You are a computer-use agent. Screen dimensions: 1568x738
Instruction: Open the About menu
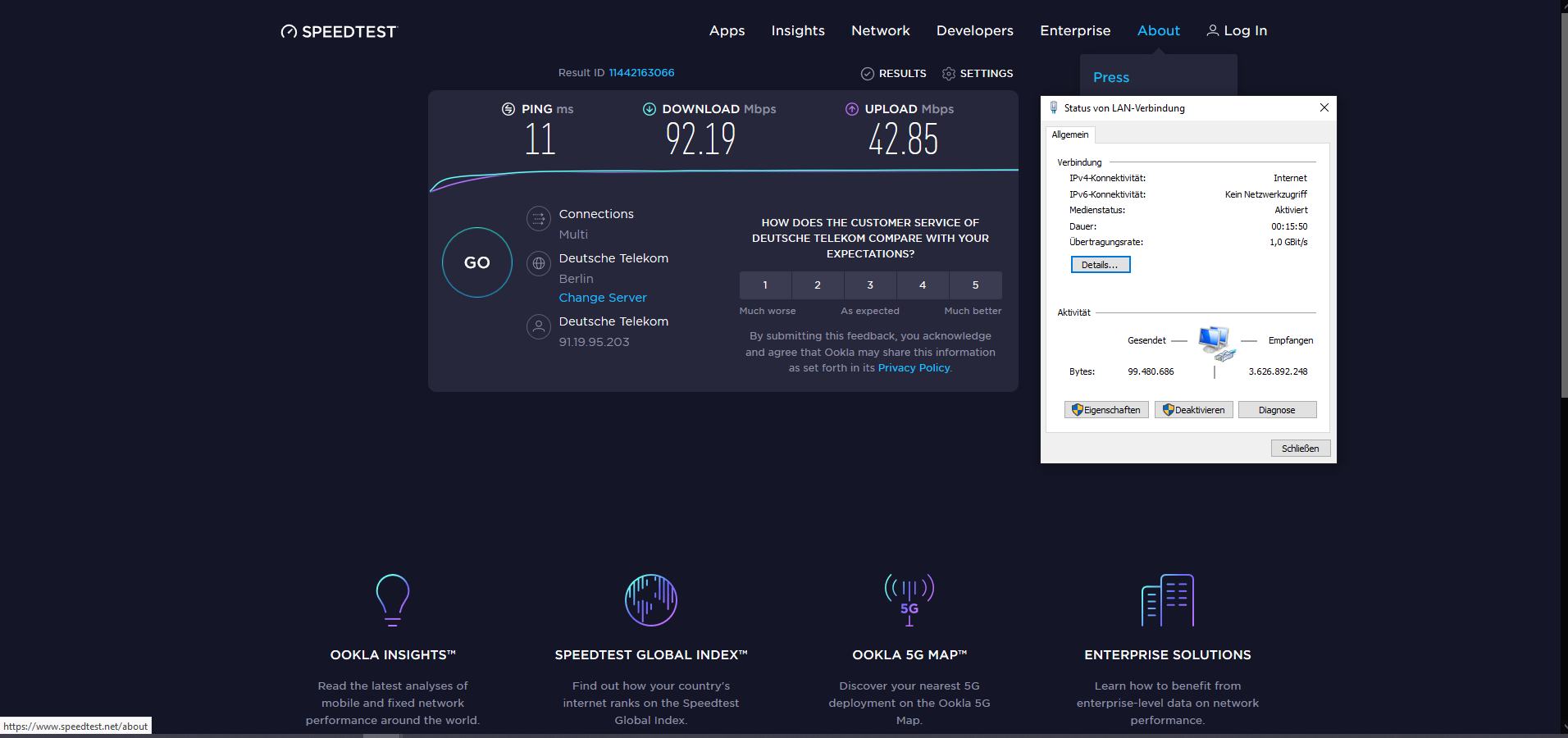click(1159, 30)
